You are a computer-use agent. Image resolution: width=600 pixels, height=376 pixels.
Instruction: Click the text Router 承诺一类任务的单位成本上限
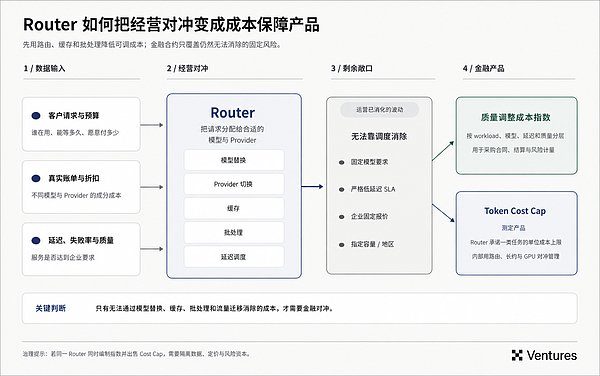pos(515,243)
